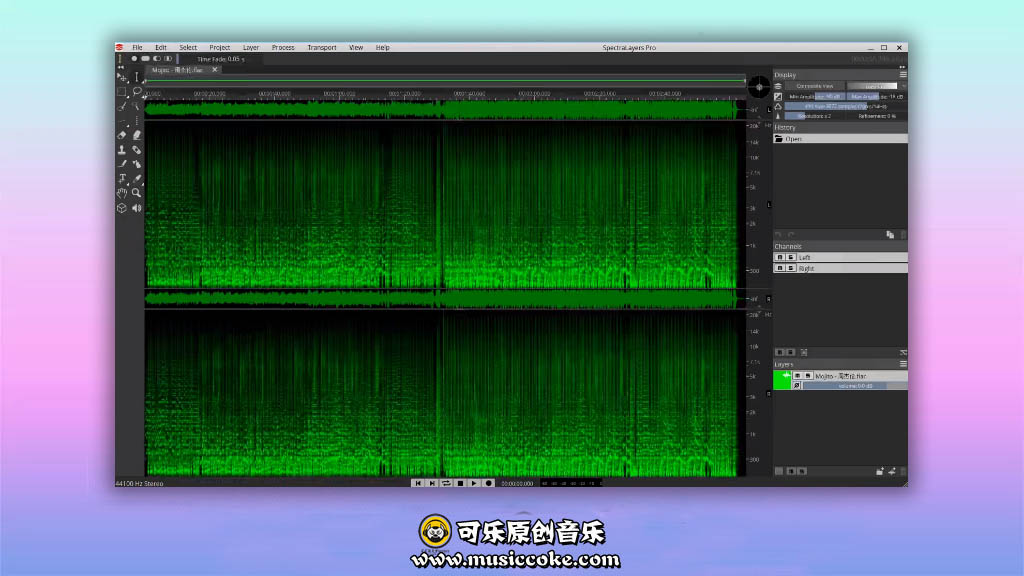The image size is (1024, 576).
Task: Select the Draw Frequency pencil tool
Action: [x=121, y=164]
